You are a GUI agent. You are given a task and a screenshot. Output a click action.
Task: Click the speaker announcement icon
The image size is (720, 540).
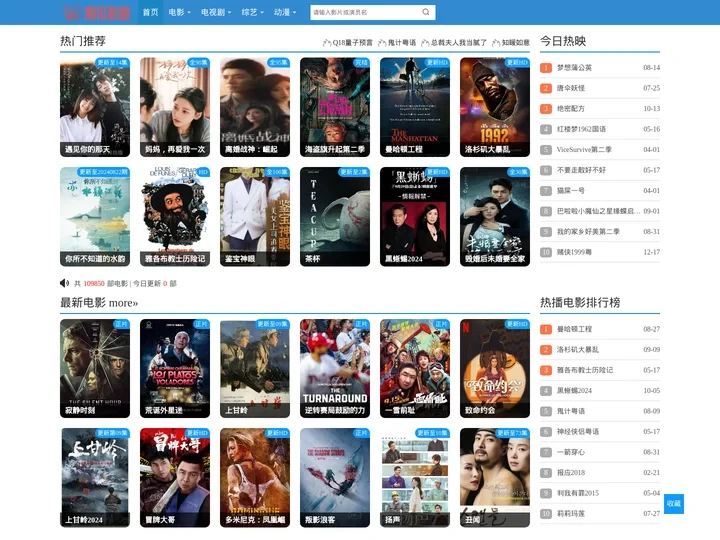(64, 283)
